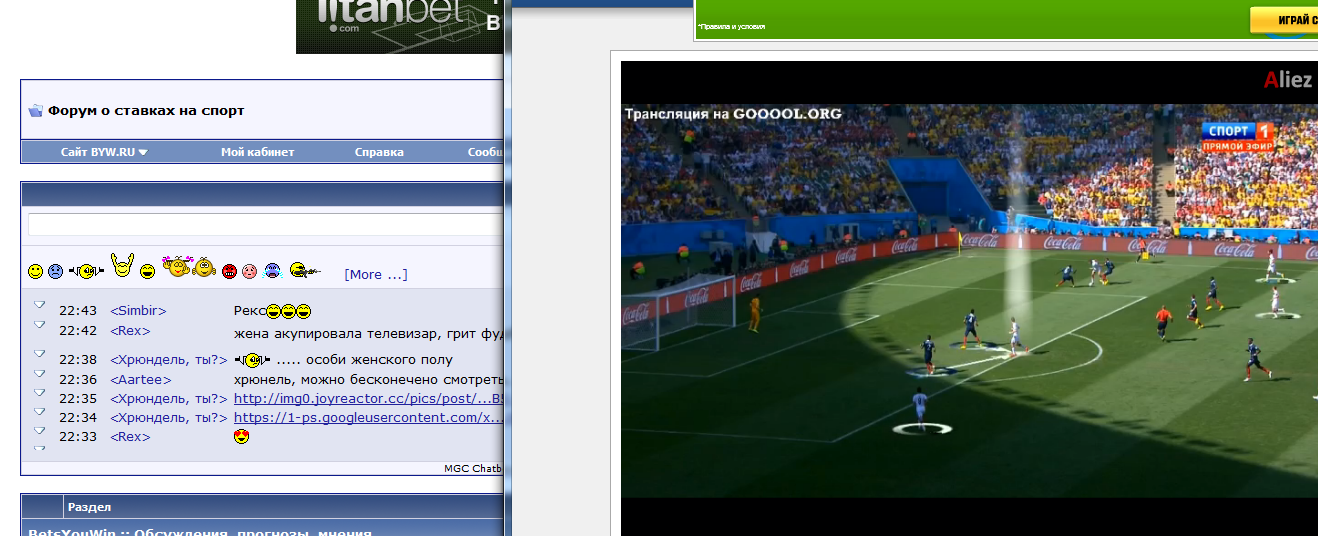Click username Хрюндель, ты? at 22:35
Image resolution: width=1318 pixels, height=536 pixels.
[169, 399]
